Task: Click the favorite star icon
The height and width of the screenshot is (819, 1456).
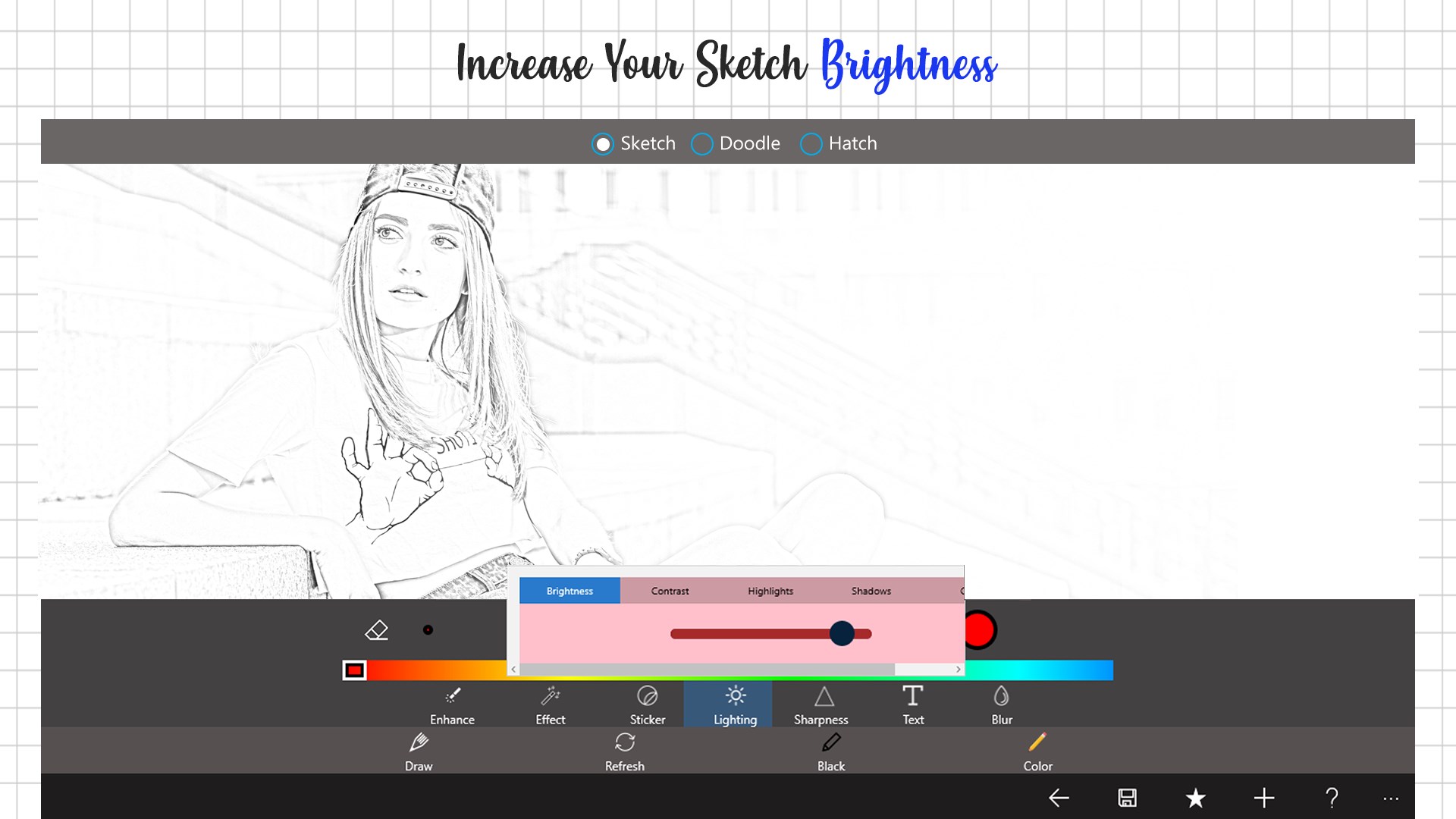Action: (x=1195, y=798)
